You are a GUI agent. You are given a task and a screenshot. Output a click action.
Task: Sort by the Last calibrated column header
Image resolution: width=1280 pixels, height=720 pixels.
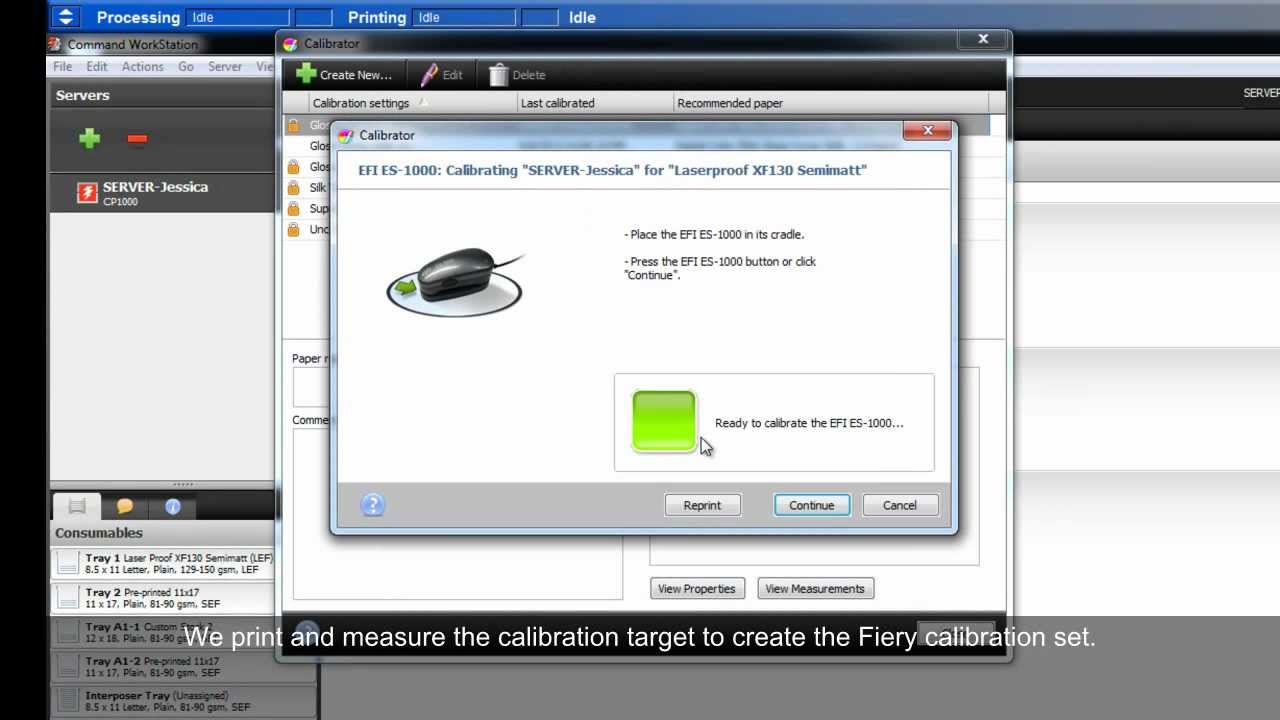pyautogui.click(x=594, y=103)
